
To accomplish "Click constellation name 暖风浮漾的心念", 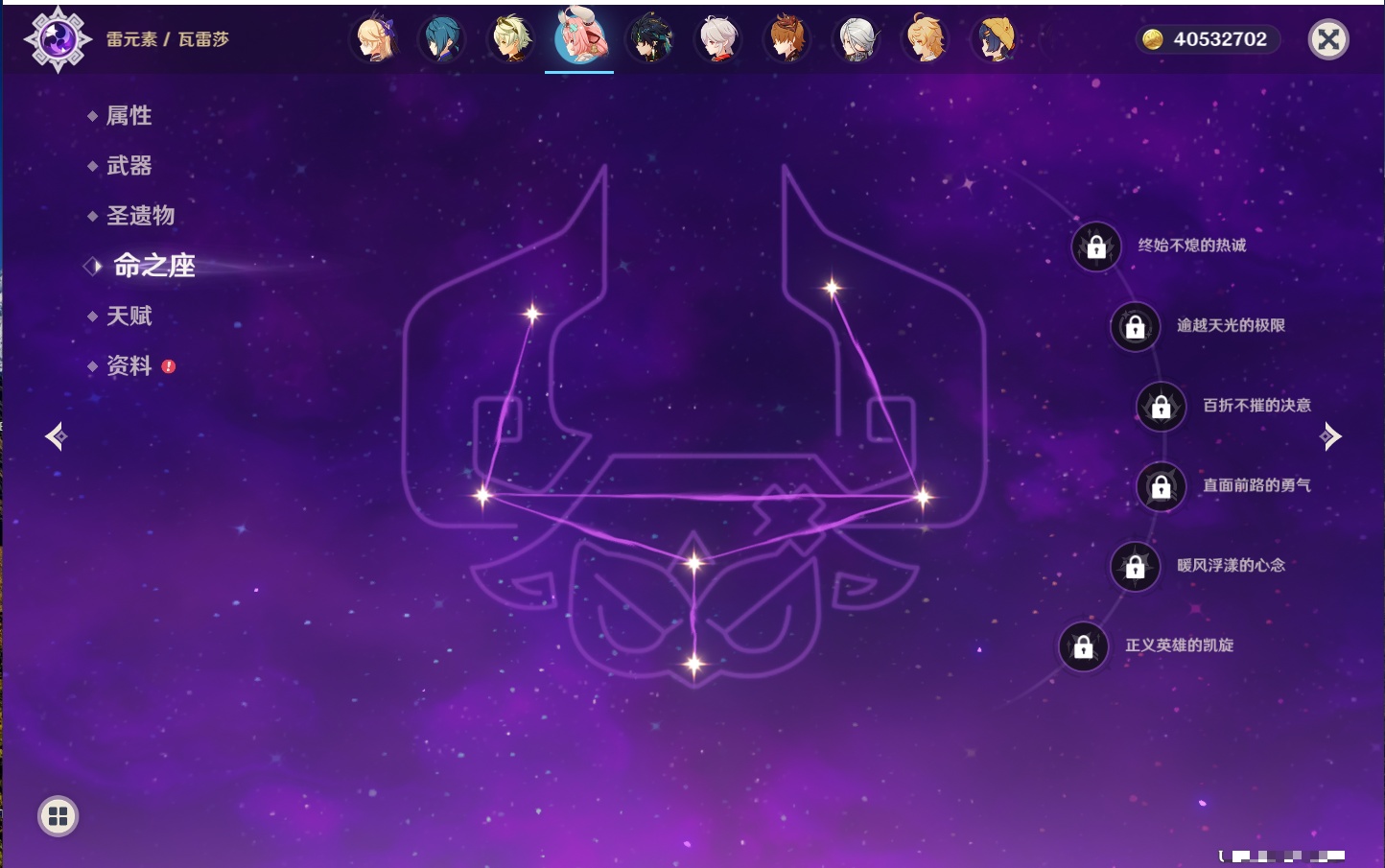I will click(1232, 565).
